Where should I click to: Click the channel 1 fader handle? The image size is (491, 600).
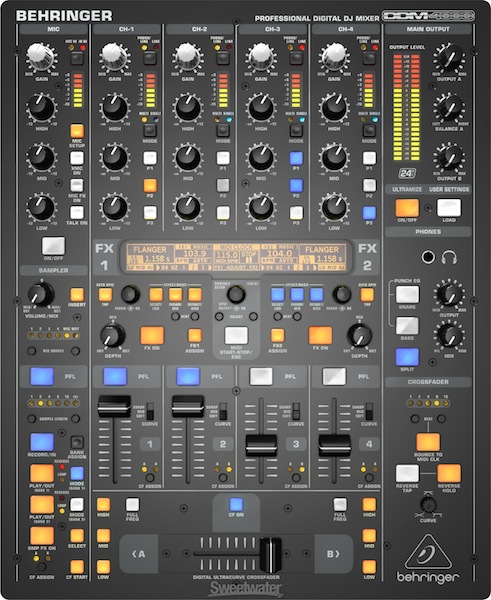[x=114, y=406]
